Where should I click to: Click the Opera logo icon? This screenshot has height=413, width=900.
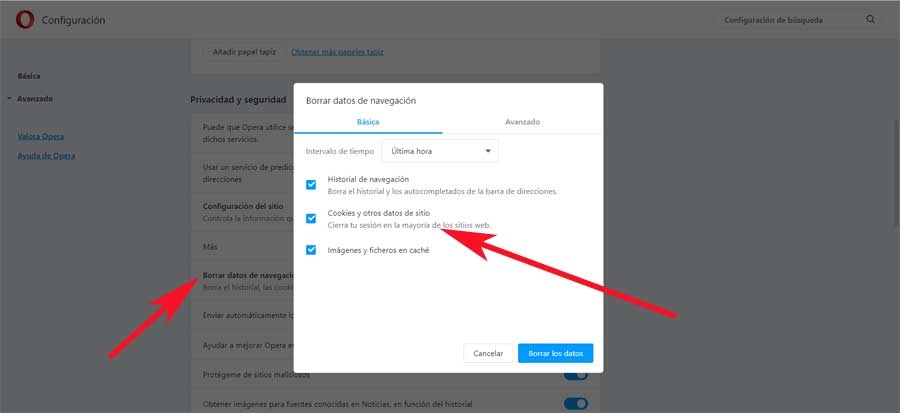tap(25, 20)
